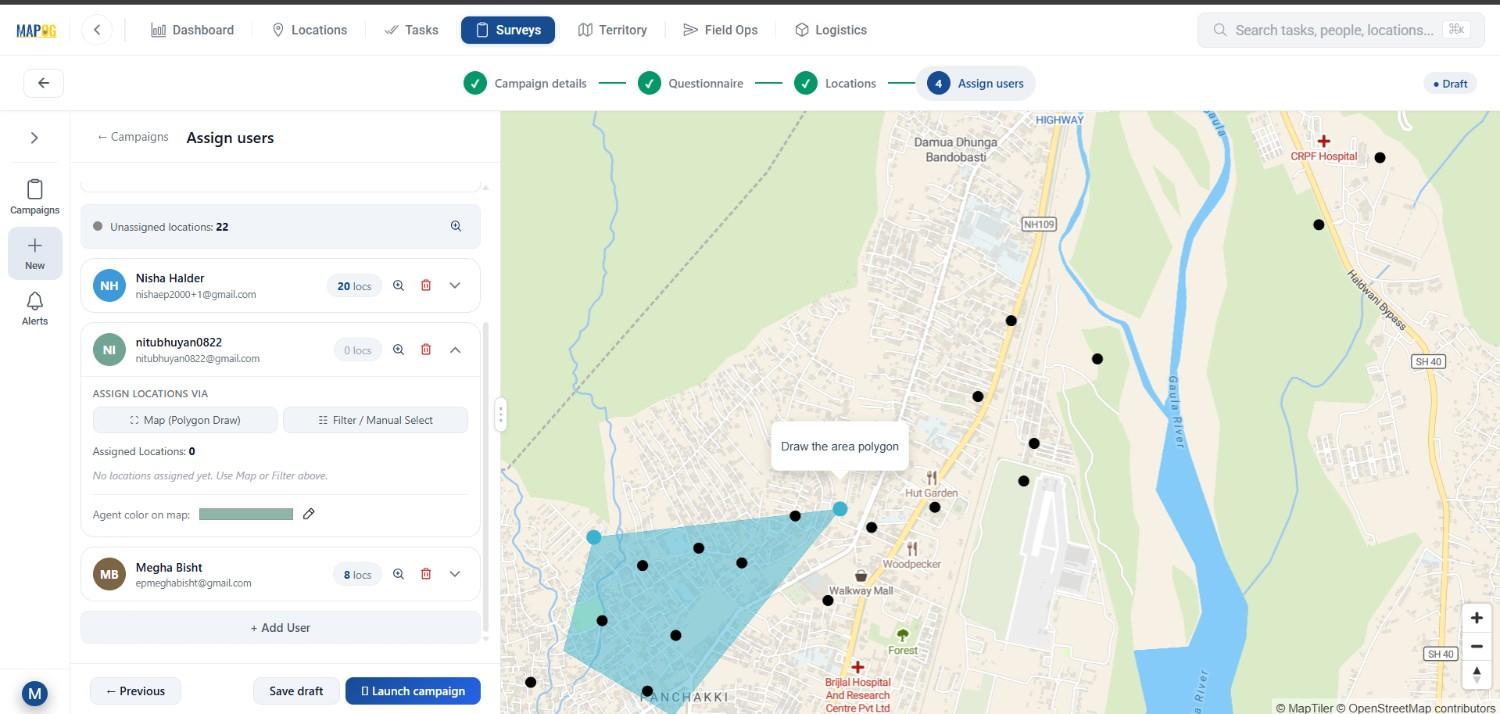Click the user list scrollbar
This screenshot has height=714, width=1500.
(487, 478)
